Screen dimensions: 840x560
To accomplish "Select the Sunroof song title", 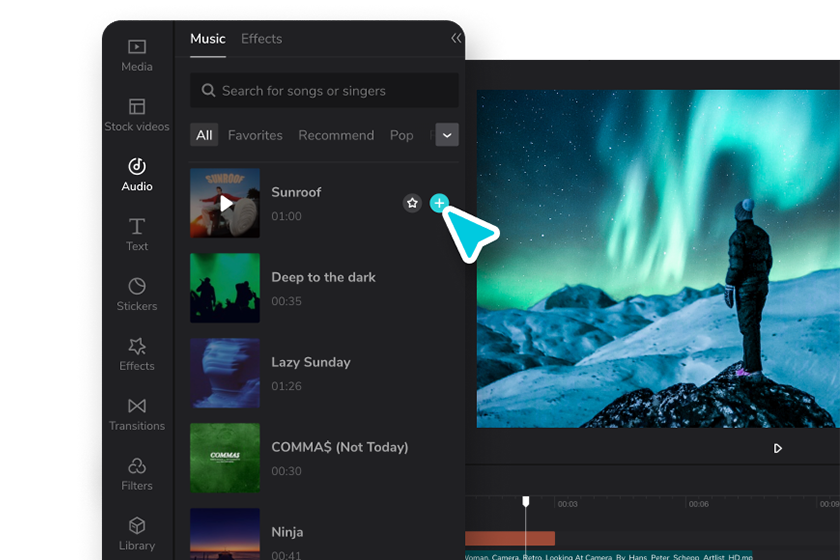I will point(296,192).
